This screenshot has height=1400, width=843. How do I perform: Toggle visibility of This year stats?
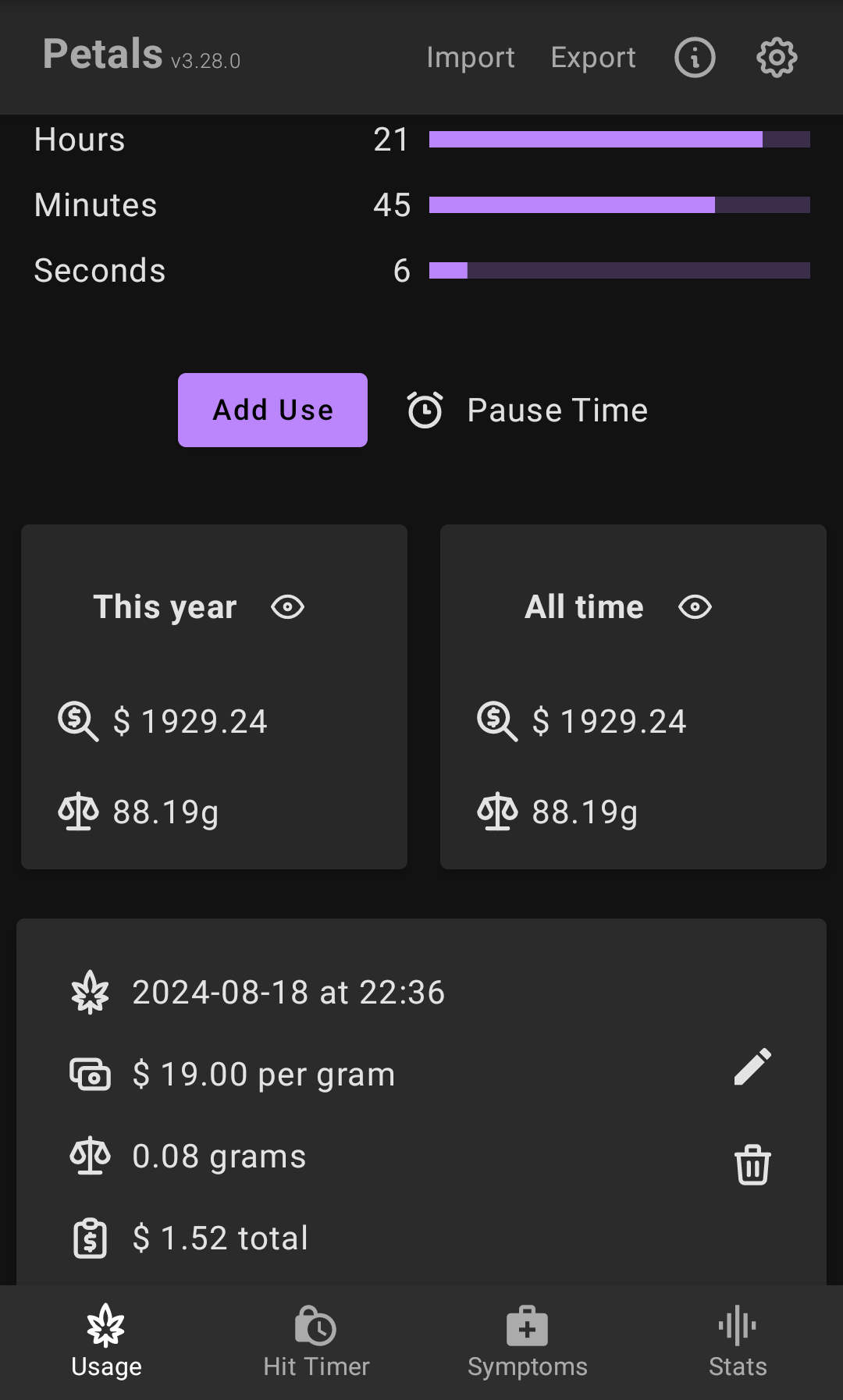288,607
